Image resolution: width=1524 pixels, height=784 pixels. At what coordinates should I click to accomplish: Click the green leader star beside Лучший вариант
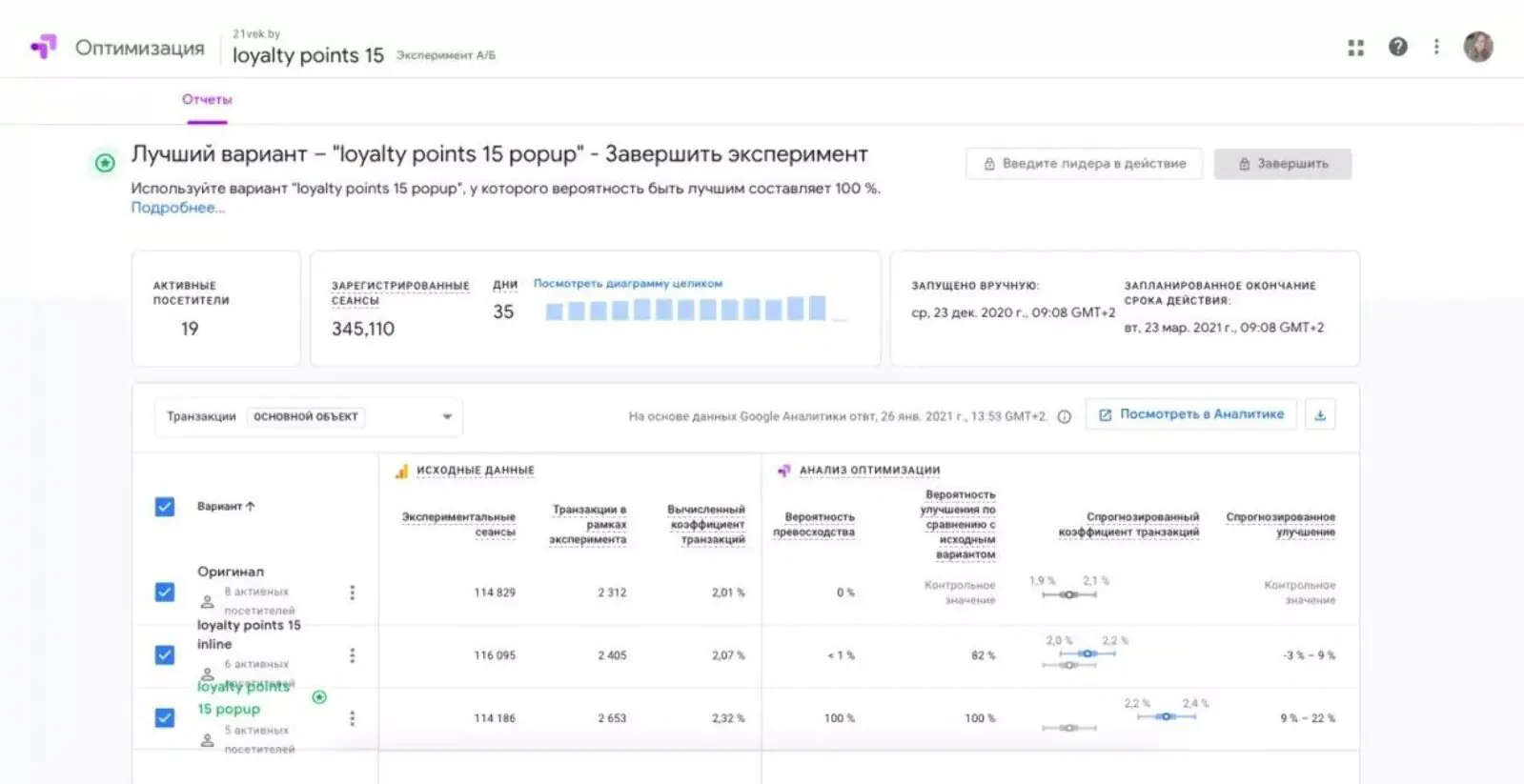coord(105,163)
